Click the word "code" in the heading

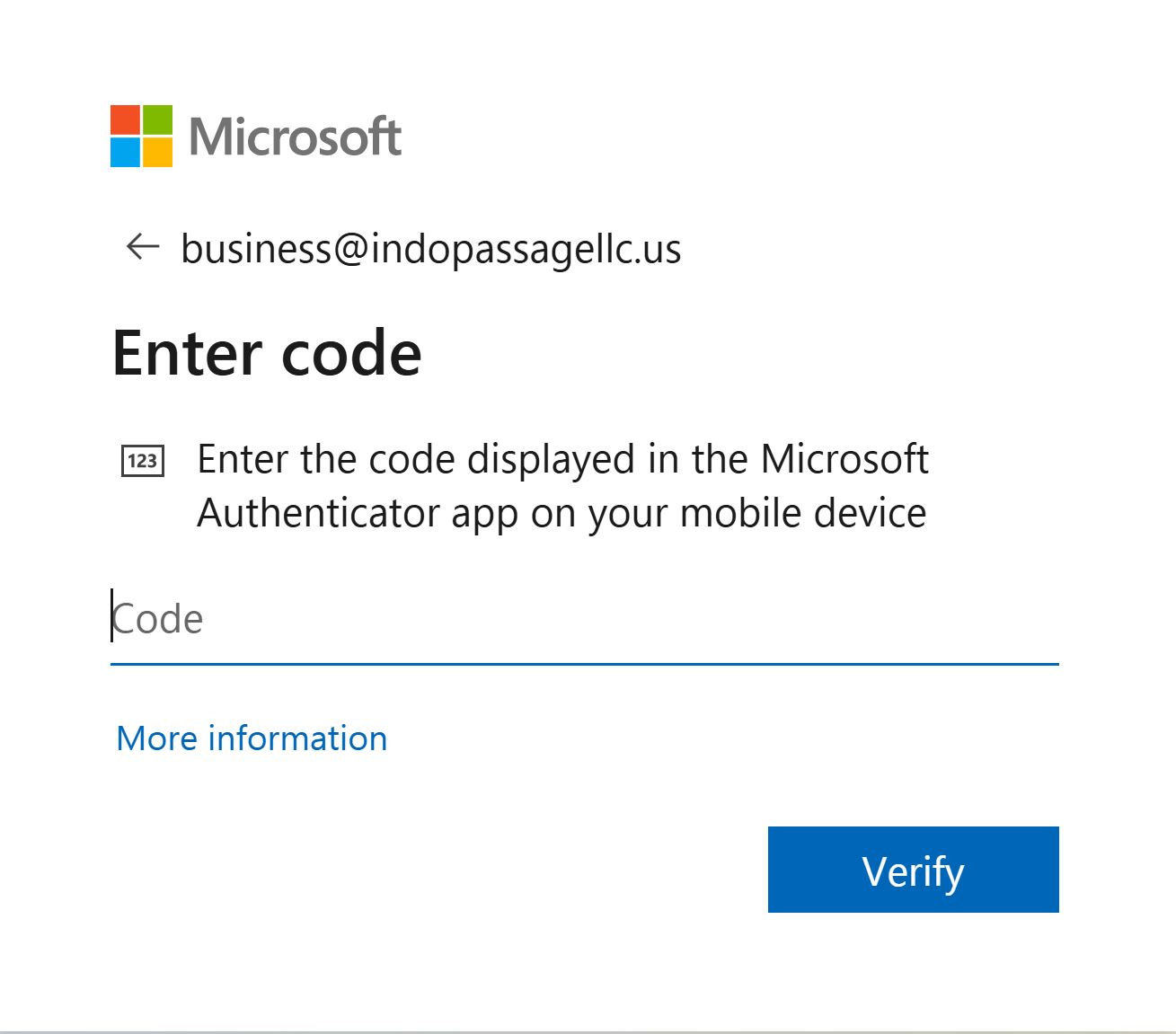click(351, 352)
